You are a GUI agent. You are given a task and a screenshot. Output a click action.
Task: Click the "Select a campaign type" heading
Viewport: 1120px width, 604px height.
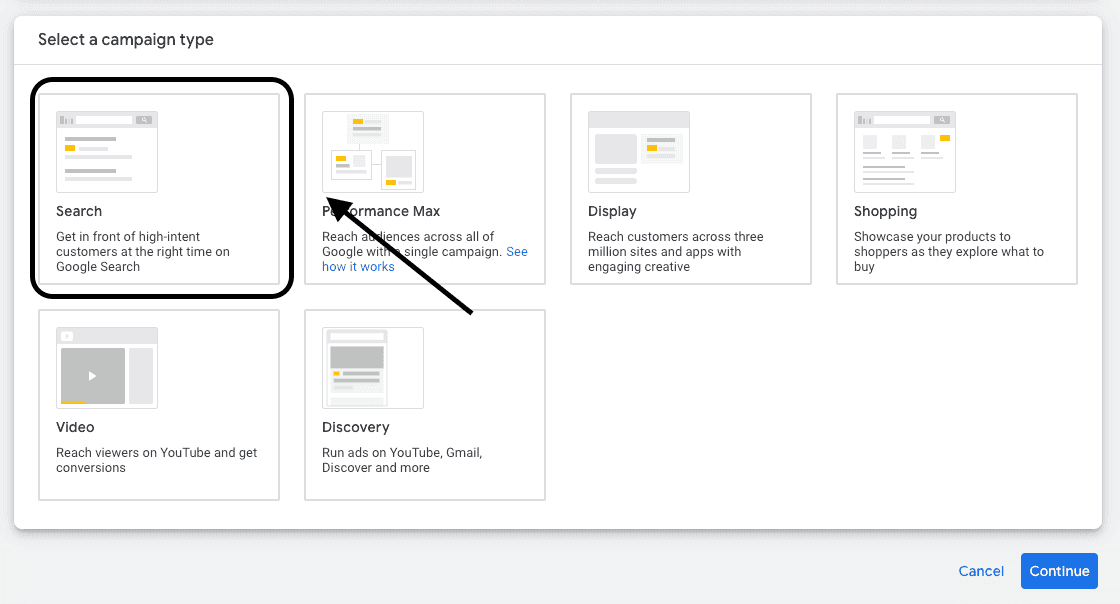point(126,39)
